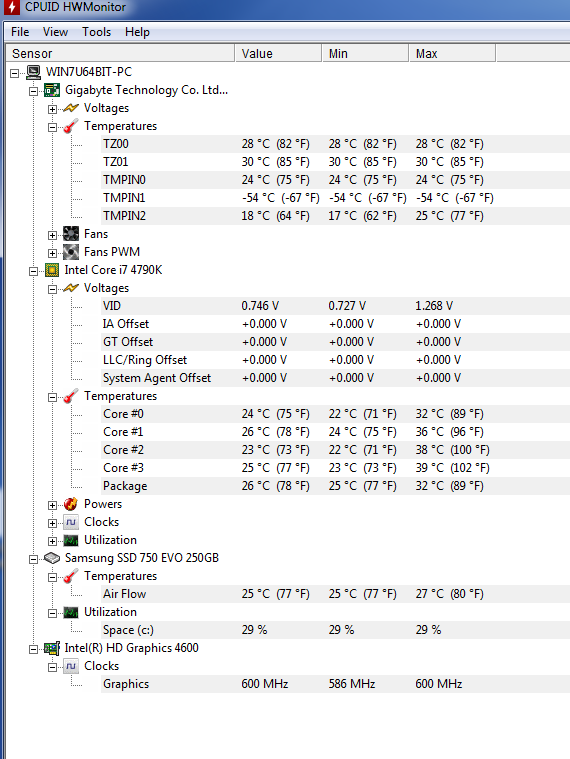Click the Max column header
Image resolution: width=570 pixels, height=759 pixels.
452,53
